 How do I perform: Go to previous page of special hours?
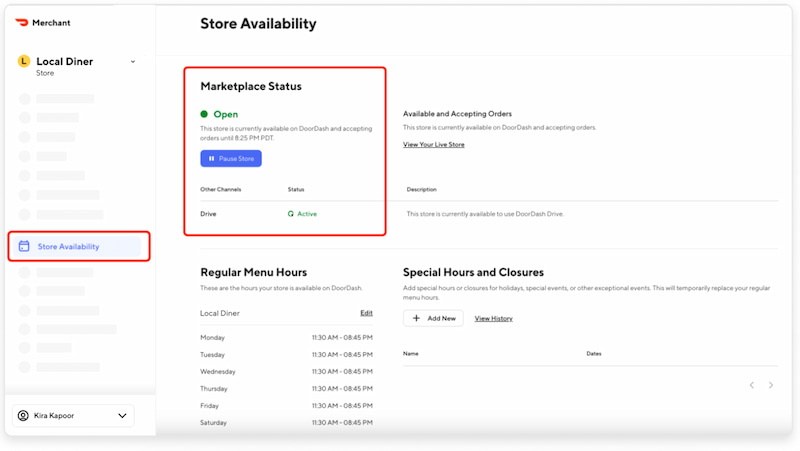(x=750, y=385)
